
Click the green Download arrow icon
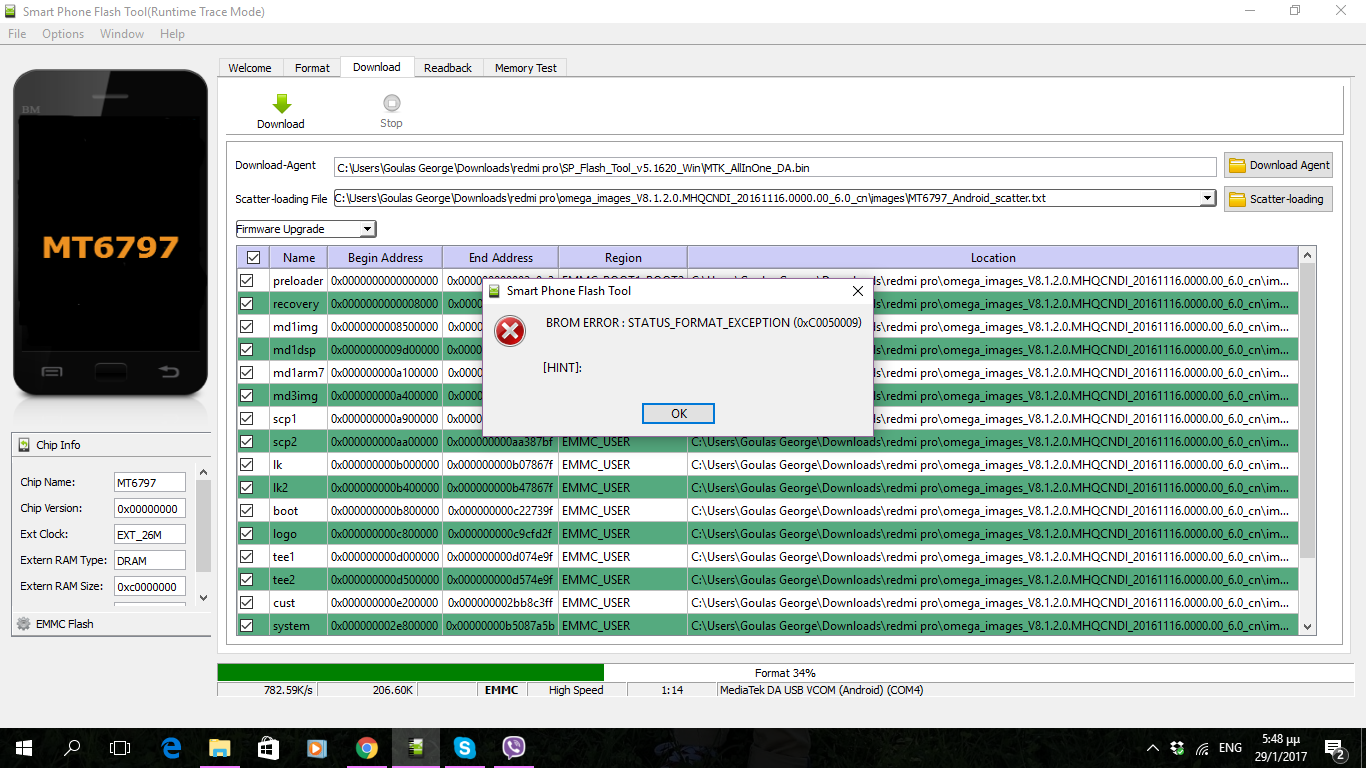281,103
